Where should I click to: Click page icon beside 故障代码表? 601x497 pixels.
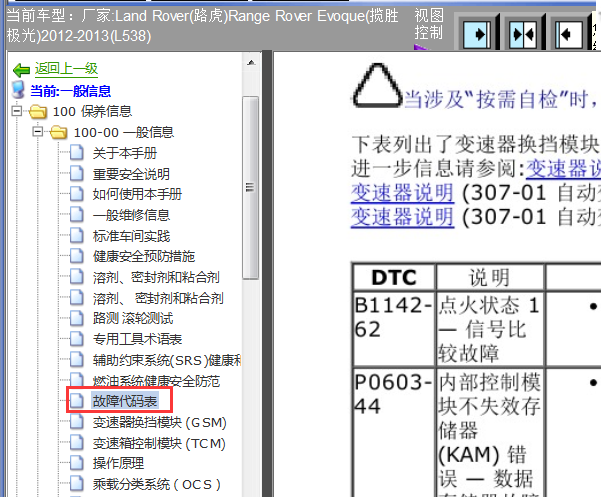(x=77, y=400)
